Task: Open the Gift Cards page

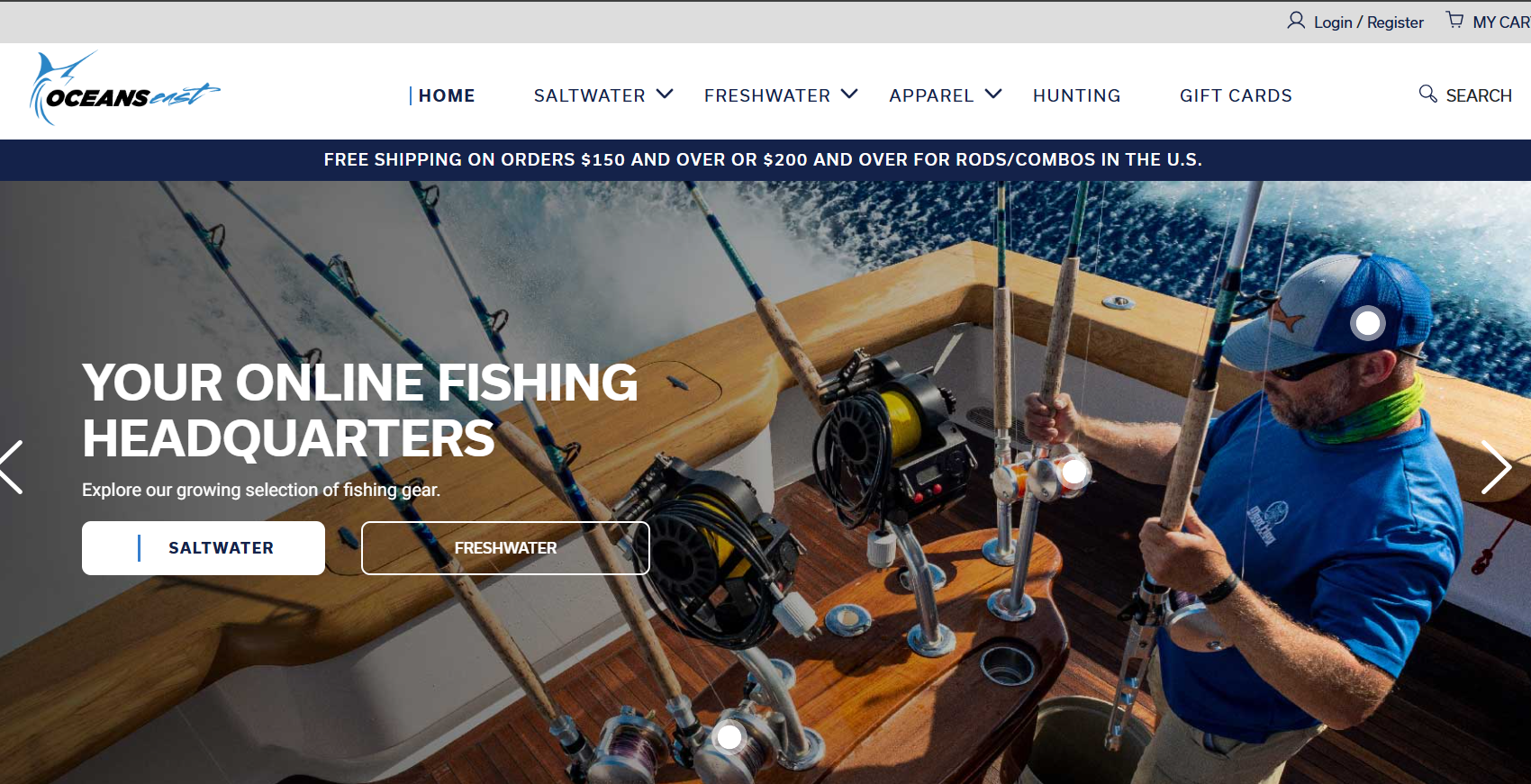Action: (1236, 95)
